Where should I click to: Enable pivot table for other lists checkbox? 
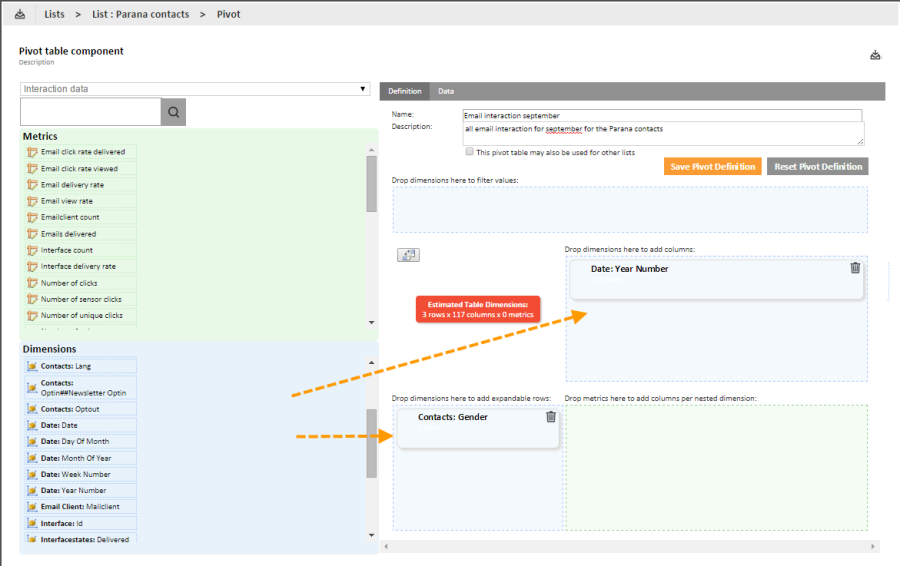click(470, 152)
